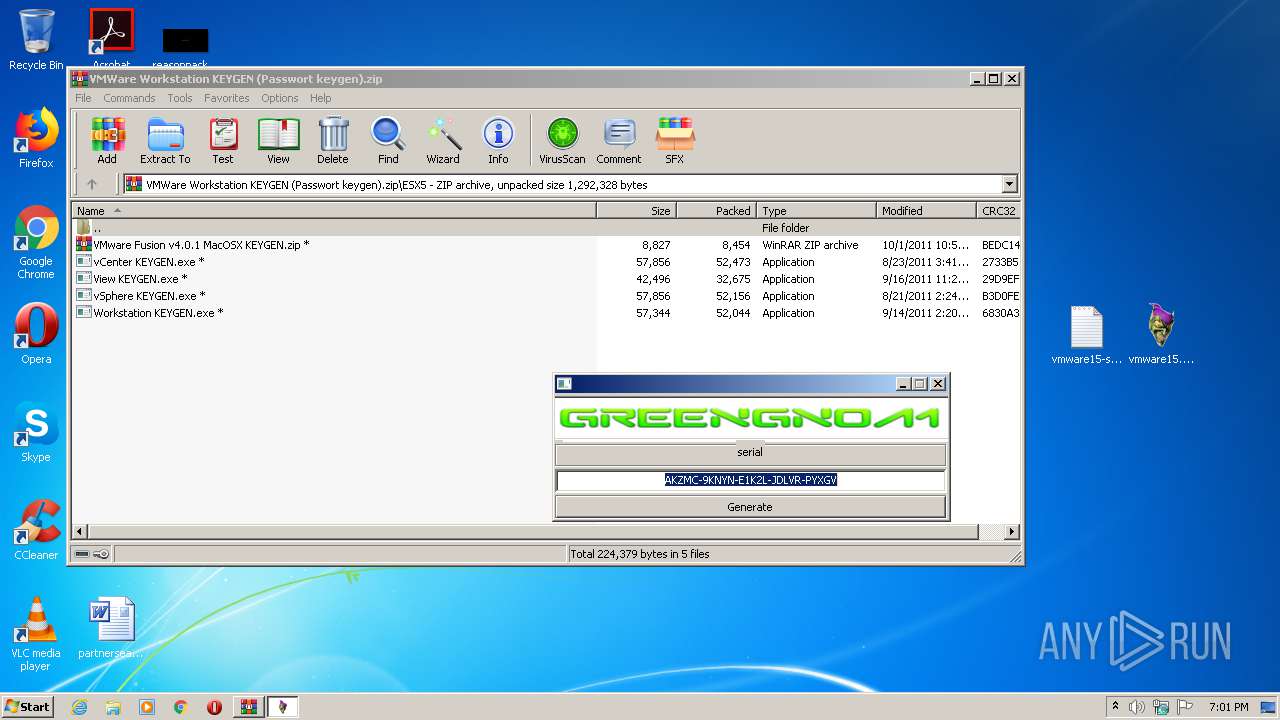1280x720 pixels.
Task: Click horizontal scrollbar right arrow in WinRAR
Action: pyautogui.click(x=1011, y=532)
